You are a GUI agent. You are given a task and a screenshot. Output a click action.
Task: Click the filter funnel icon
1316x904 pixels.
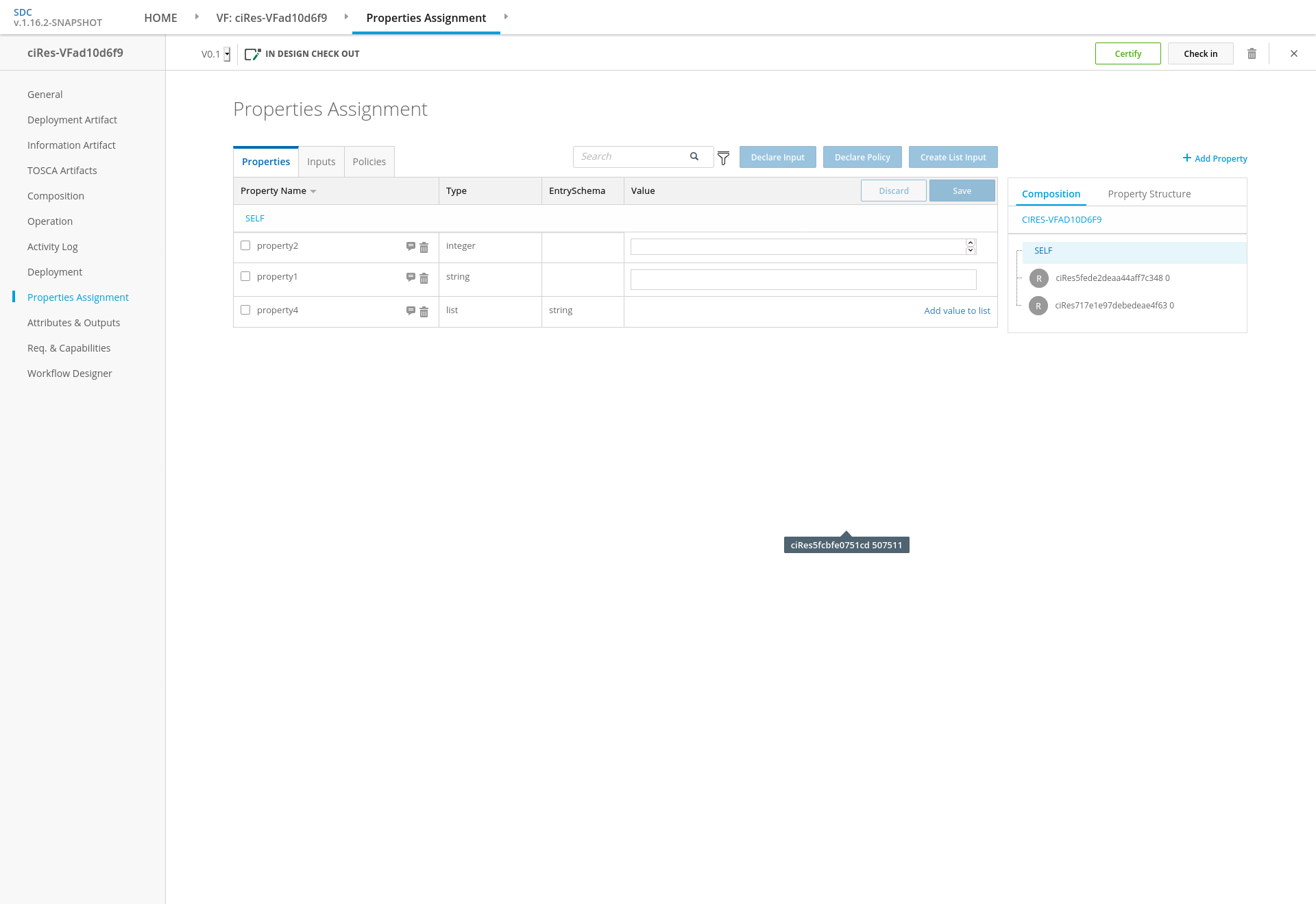723,158
